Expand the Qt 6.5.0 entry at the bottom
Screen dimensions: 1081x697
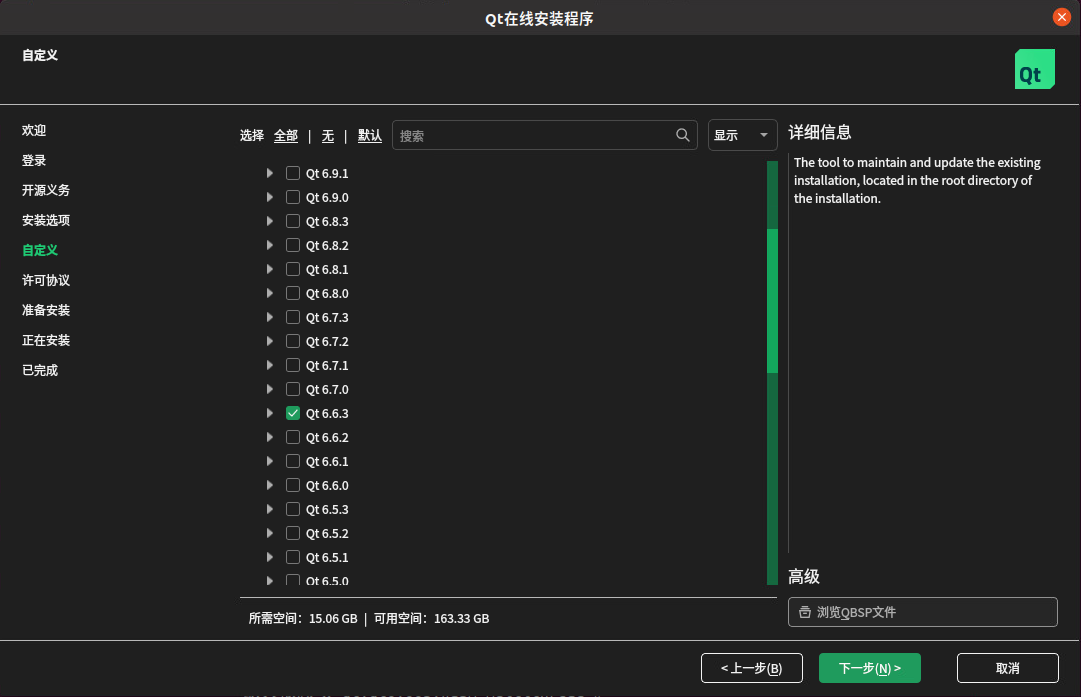click(x=269, y=580)
